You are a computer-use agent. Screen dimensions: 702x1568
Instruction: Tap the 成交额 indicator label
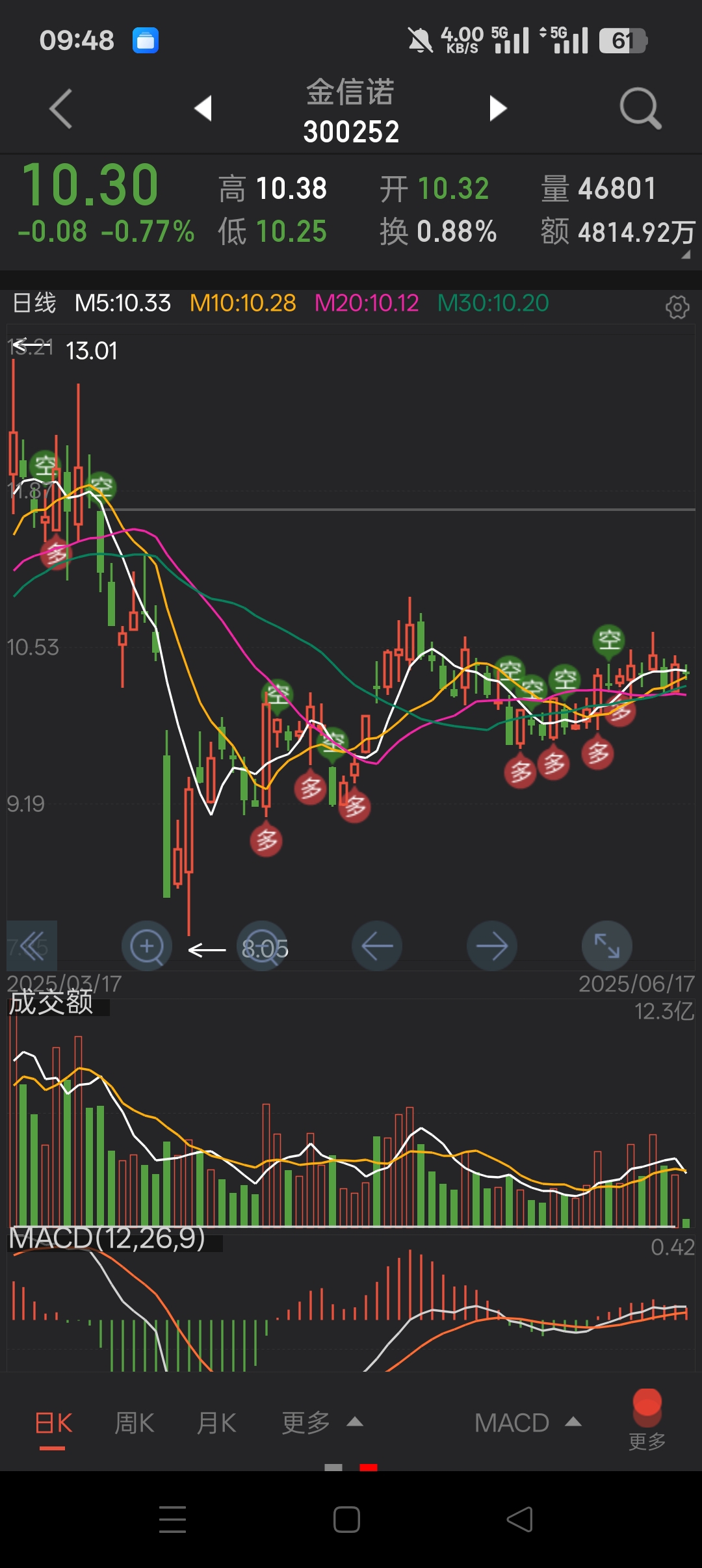(x=51, y=1002)
